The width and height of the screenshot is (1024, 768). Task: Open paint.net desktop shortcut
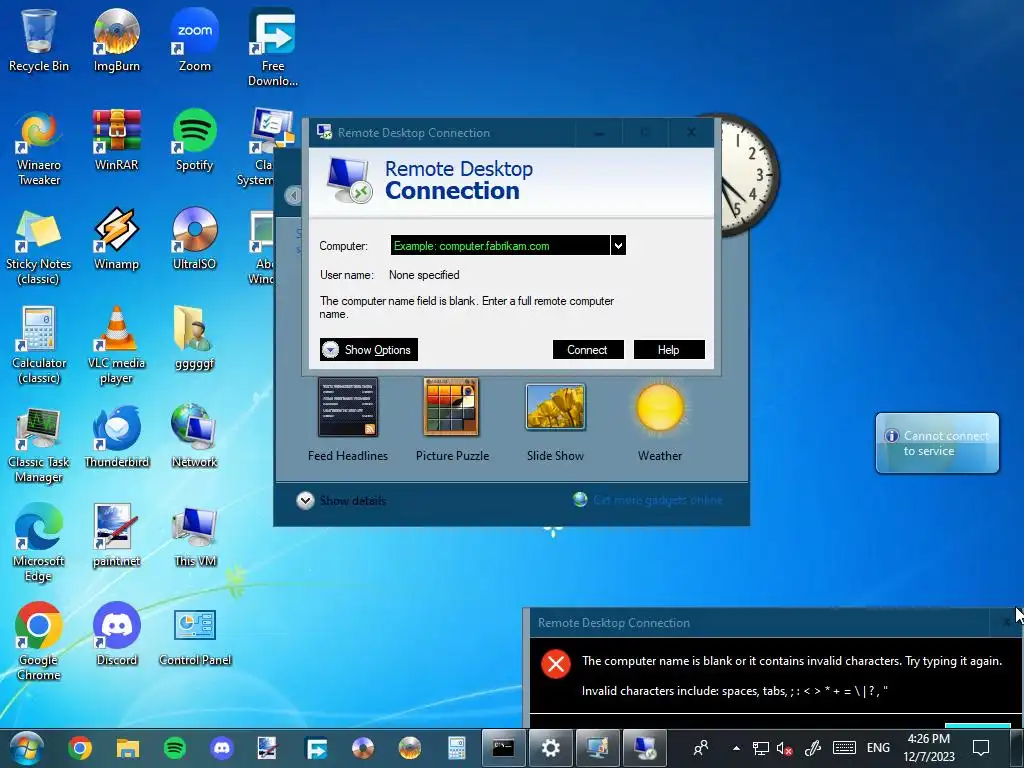click(x=116, y=536)
